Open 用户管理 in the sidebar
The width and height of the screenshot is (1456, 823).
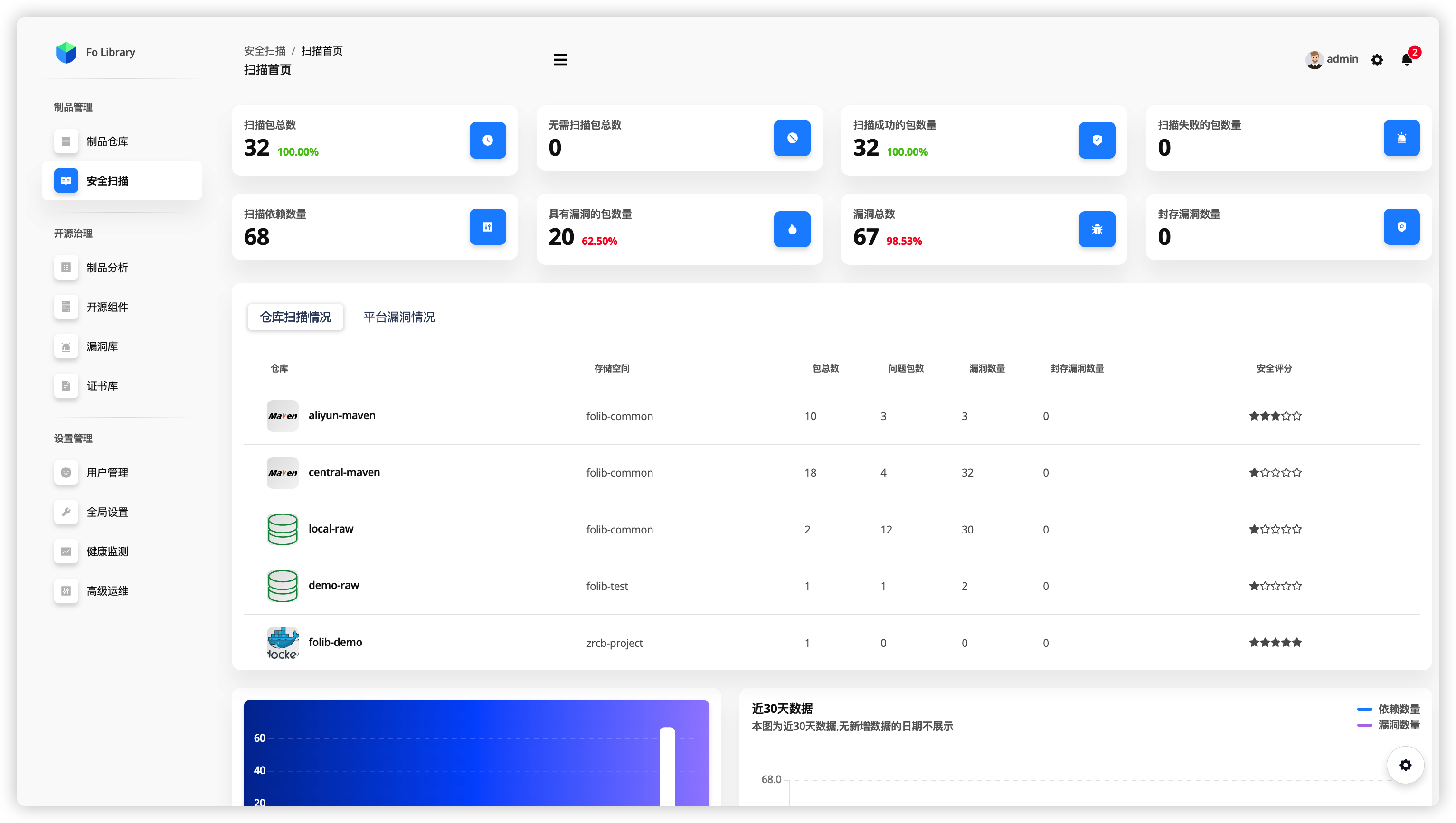pos(122,473)
